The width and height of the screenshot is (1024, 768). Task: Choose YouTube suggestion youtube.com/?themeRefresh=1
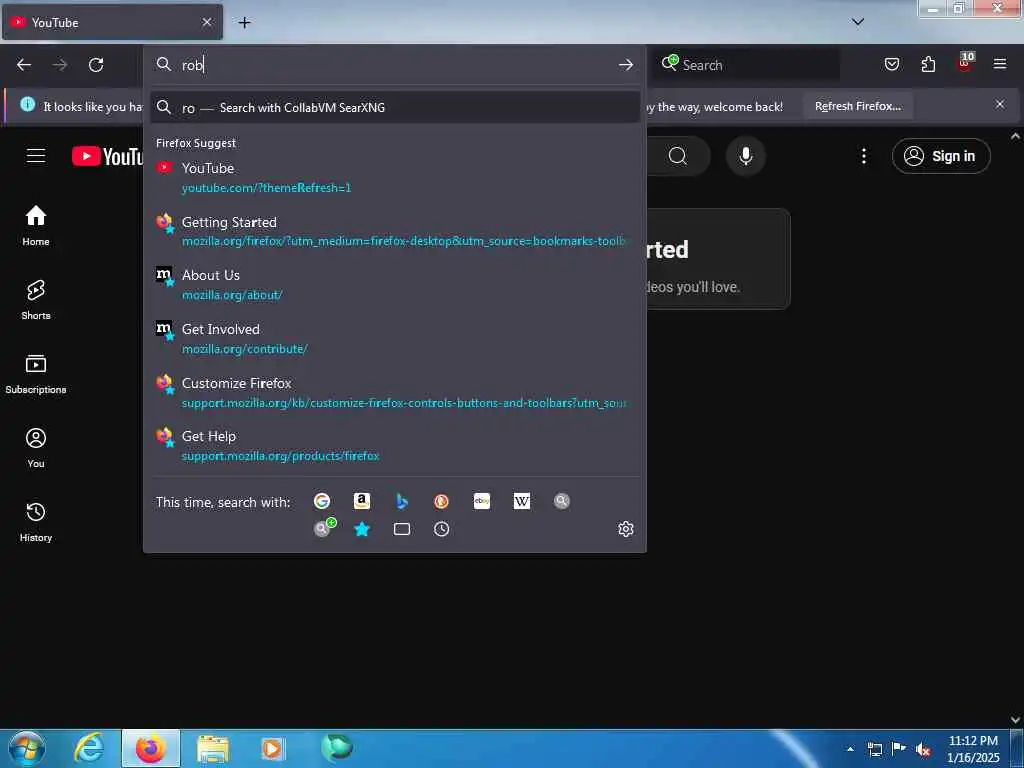coord(394,177)
